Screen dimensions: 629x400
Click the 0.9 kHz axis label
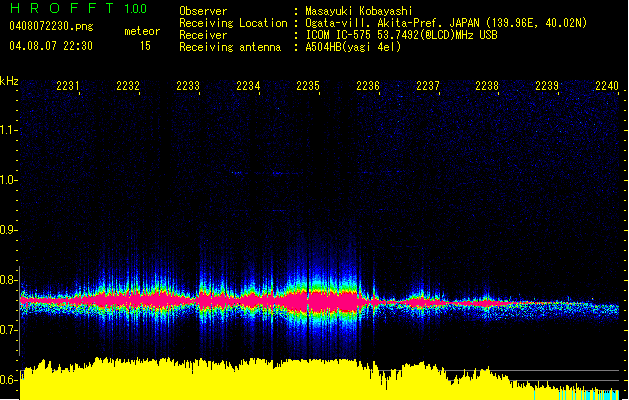tap(8, 230)
